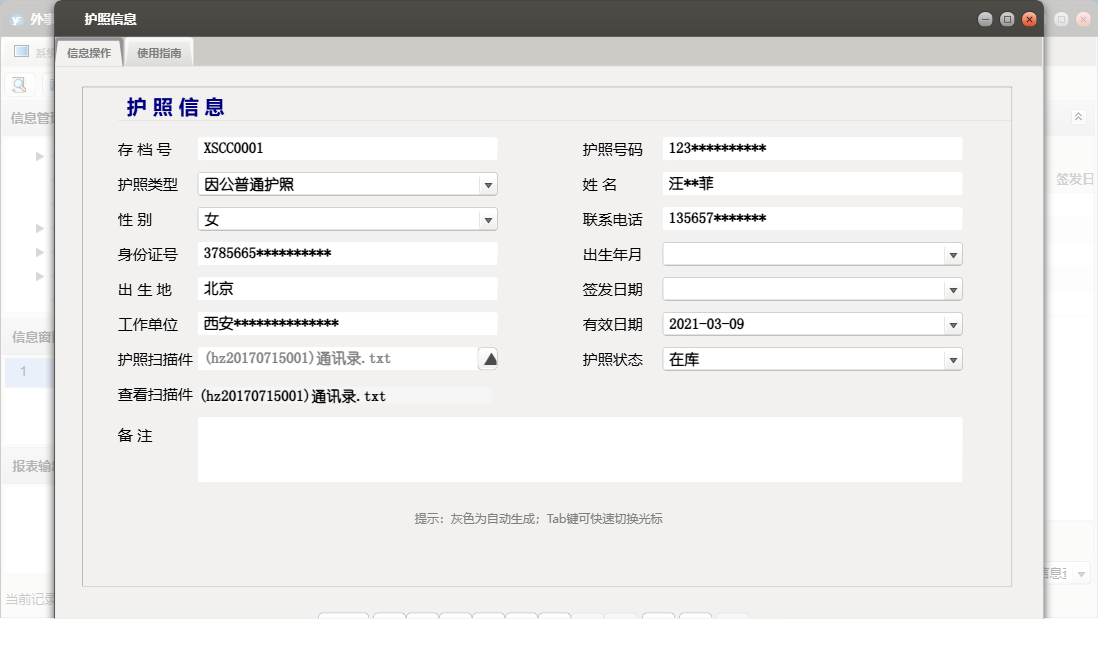Click the 外事 application logo in the title bar
The image size is (1098, 655).
point(17,17)
